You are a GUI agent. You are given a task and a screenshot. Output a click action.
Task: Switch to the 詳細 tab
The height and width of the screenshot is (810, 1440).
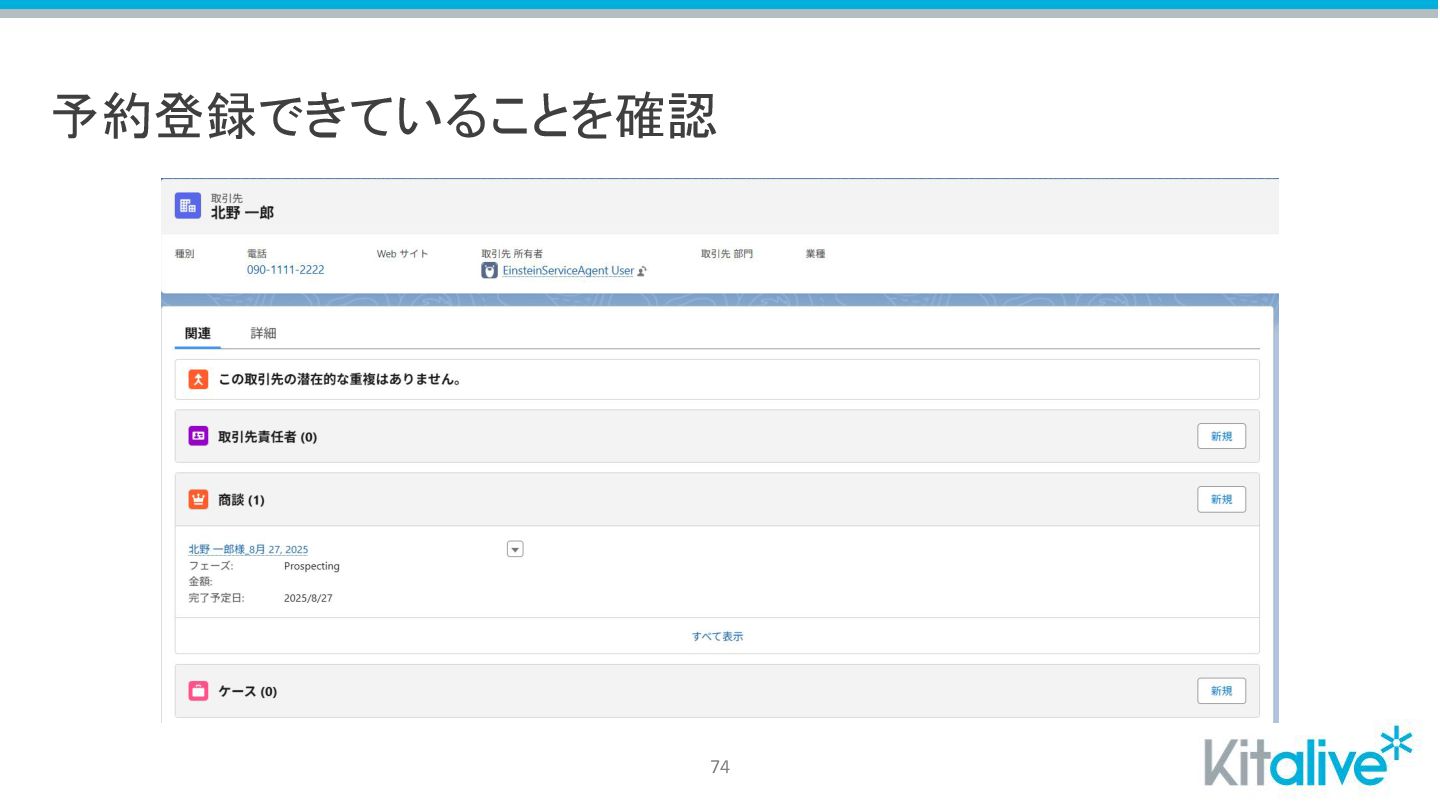(x=263, y=334)
